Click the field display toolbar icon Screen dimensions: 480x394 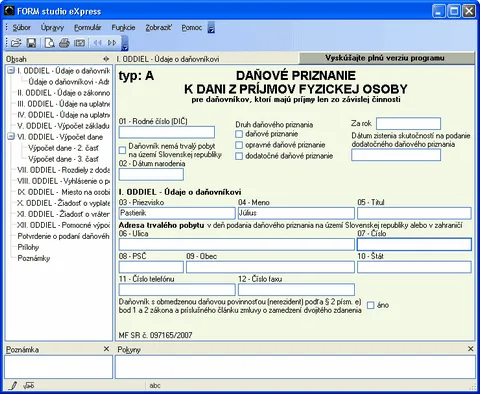coord(79,43)
